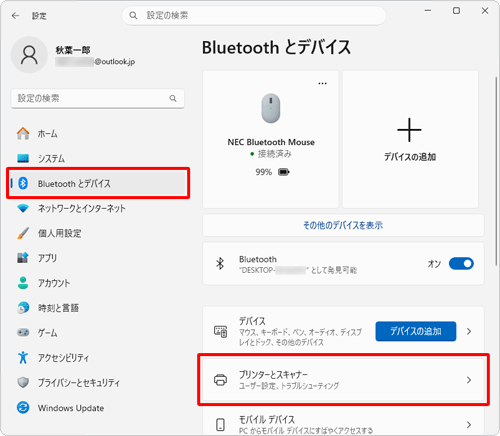The height and width of the screenshot is (436, 500).
Task: Open the アクセシビリティ figure icon
Action: [x=23, y=357]
